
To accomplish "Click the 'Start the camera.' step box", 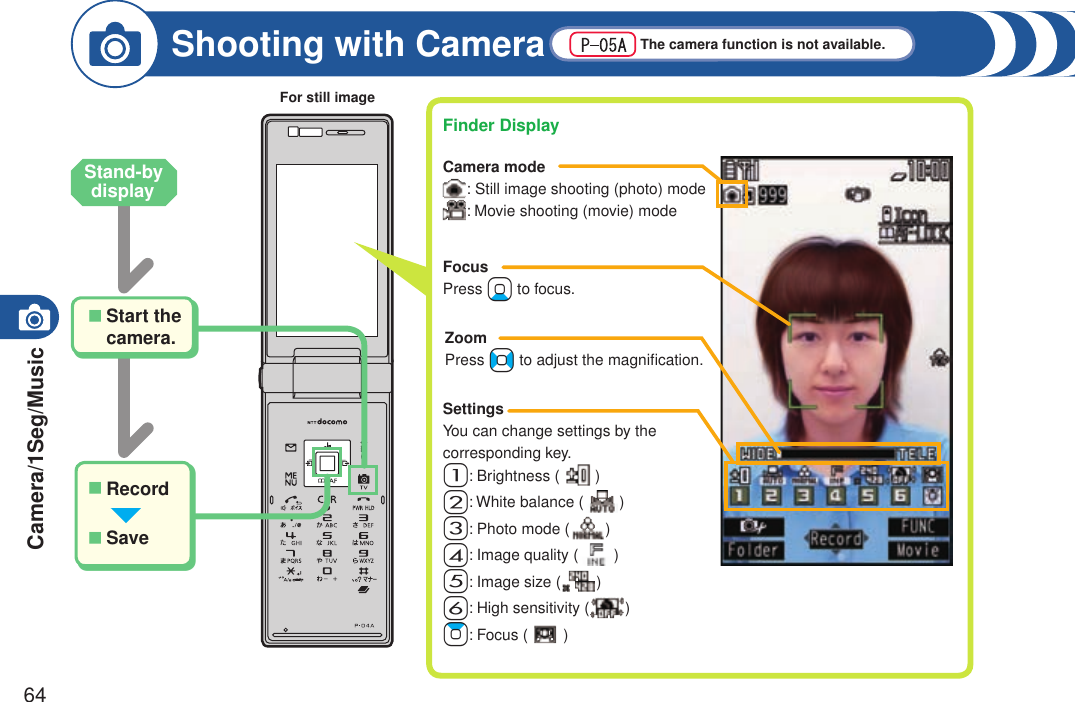I will point(135,327).
